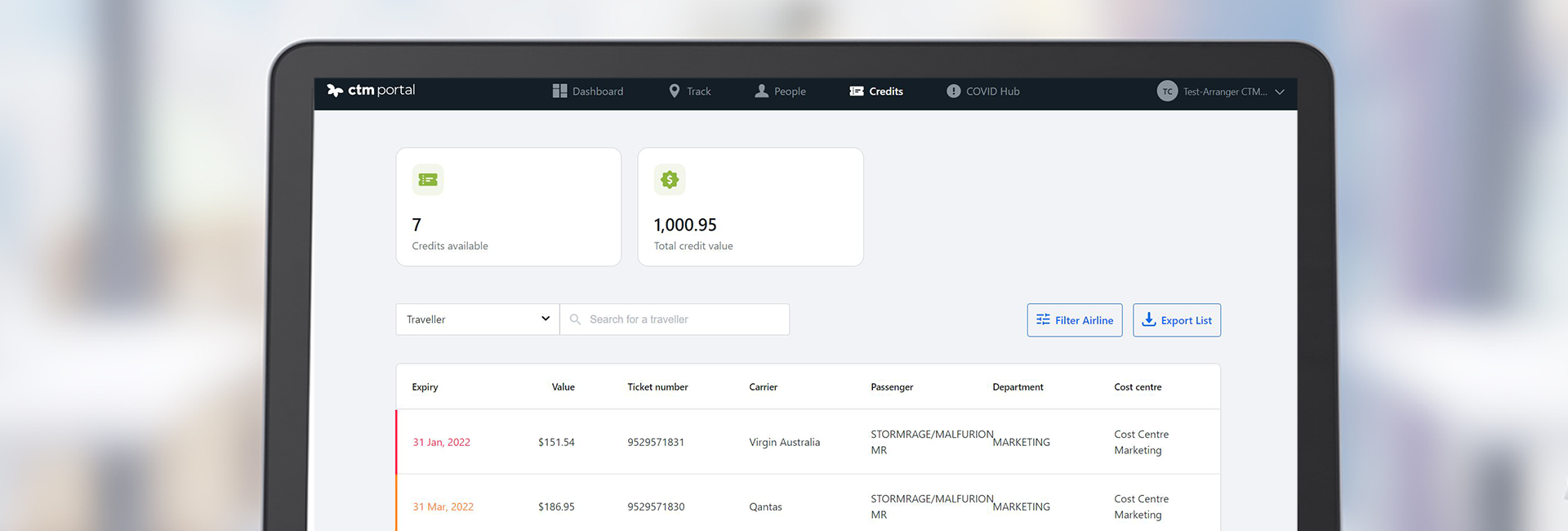The width and height of the screenshot is (1568, 531).
Task: Click the export download icon
Action: 1148,319
